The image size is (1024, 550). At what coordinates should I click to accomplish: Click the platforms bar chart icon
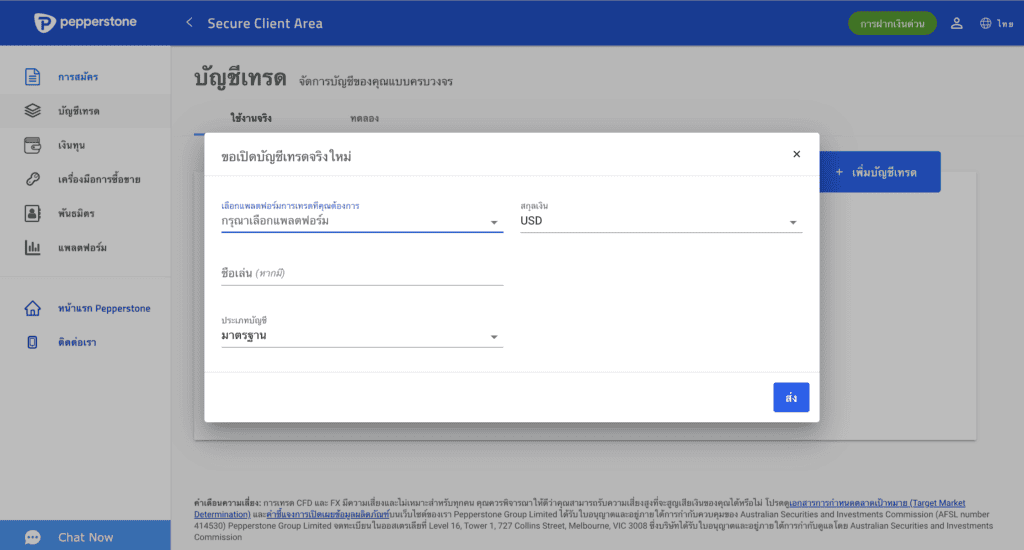tap(33, 247)
